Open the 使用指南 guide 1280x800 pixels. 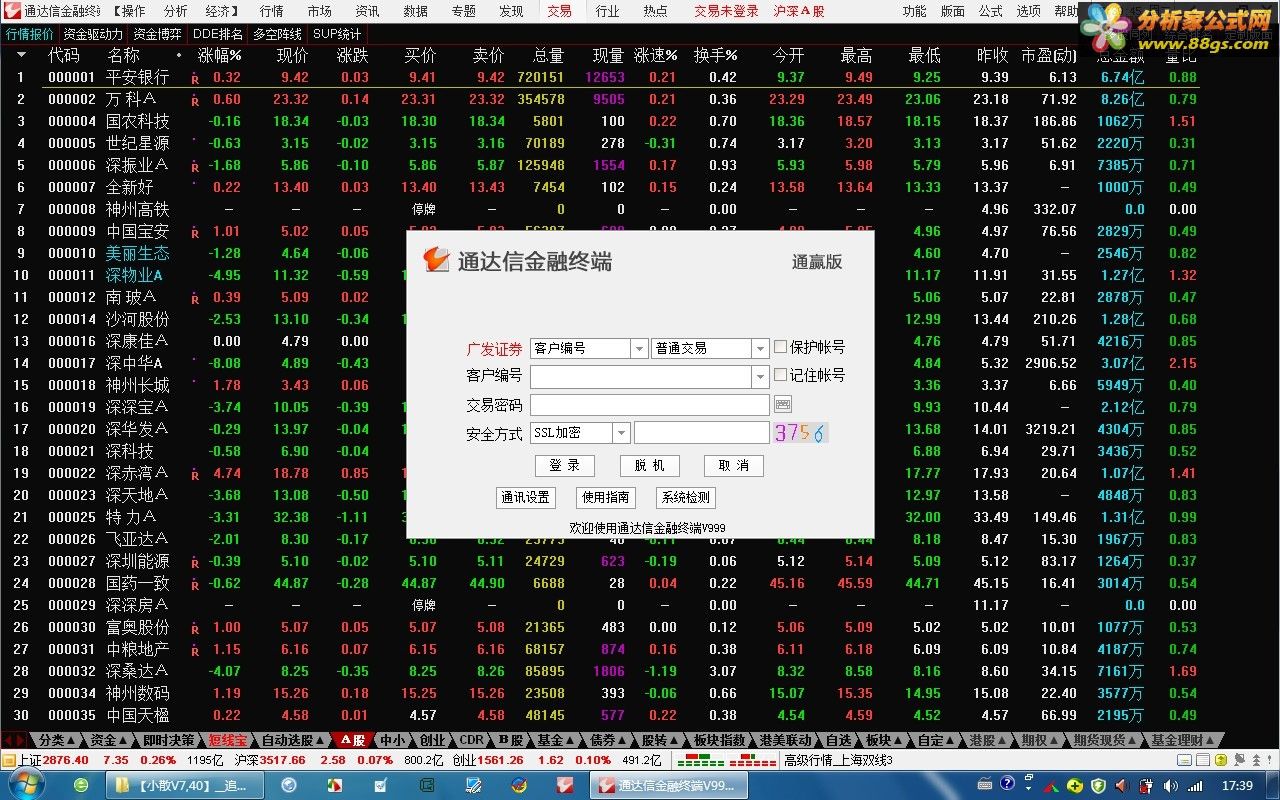coord(606,497)
